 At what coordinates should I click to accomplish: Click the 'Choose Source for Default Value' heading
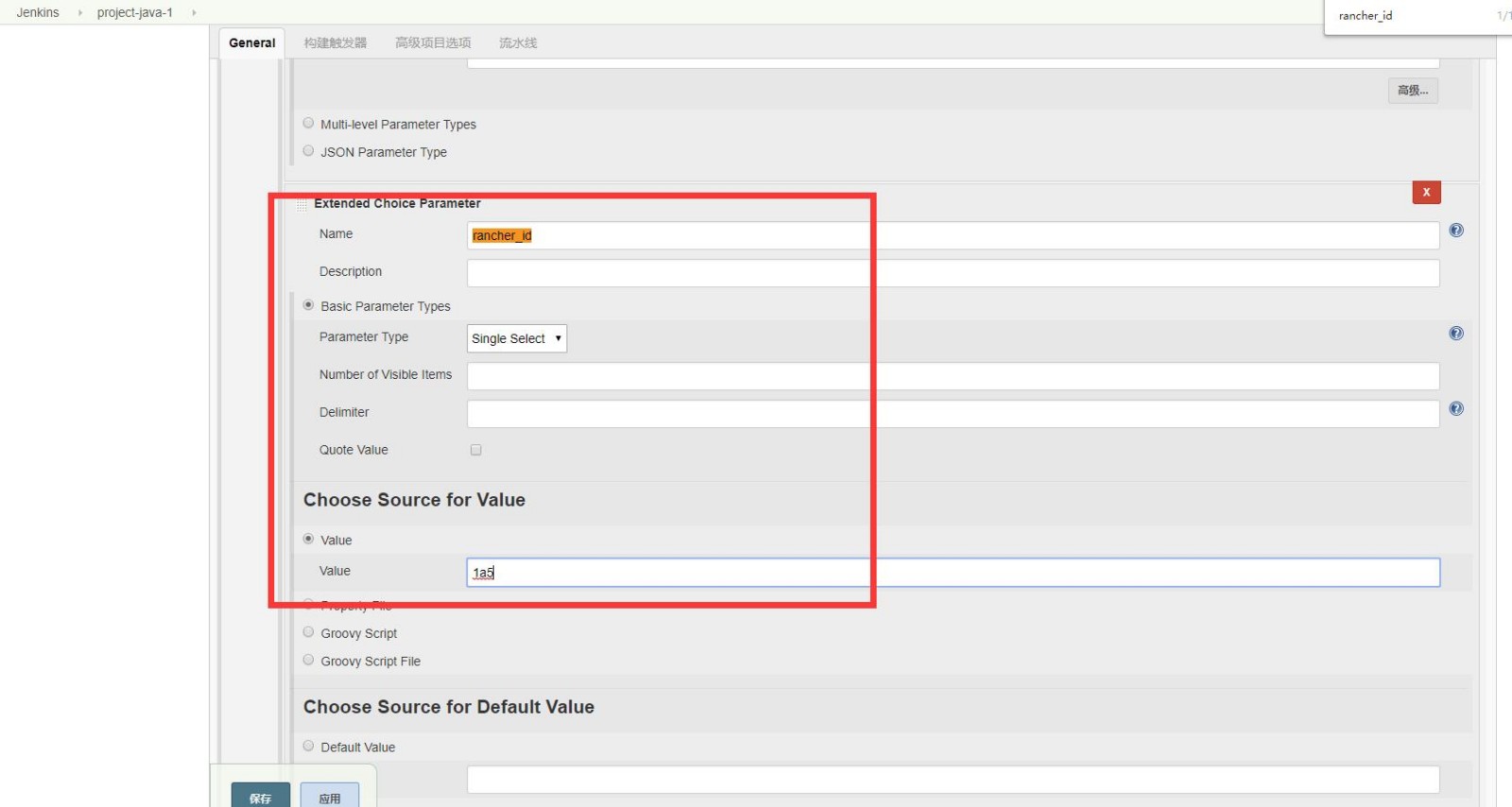449,707
